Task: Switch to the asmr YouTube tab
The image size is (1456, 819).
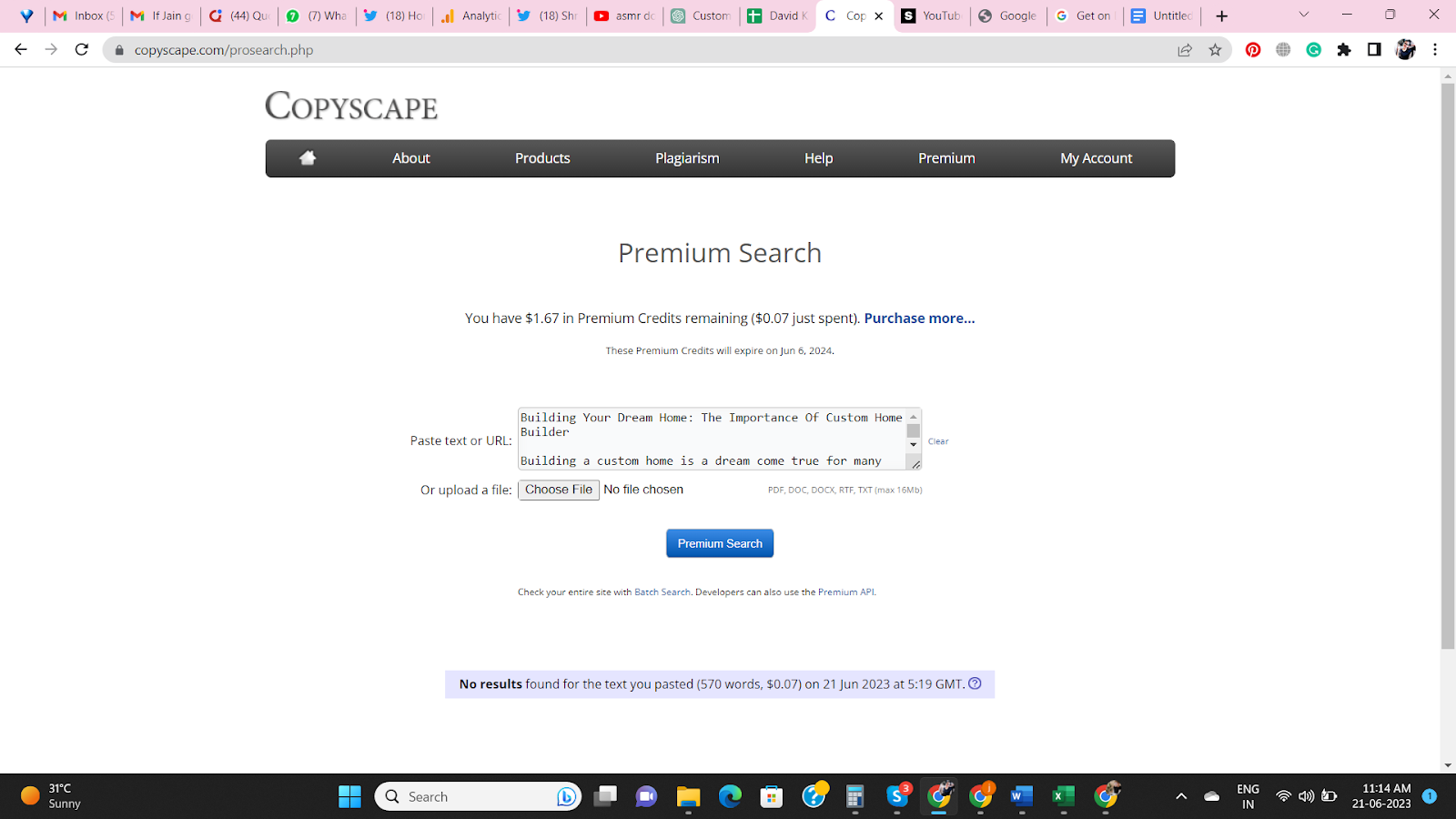Action: tap(625, 15)
